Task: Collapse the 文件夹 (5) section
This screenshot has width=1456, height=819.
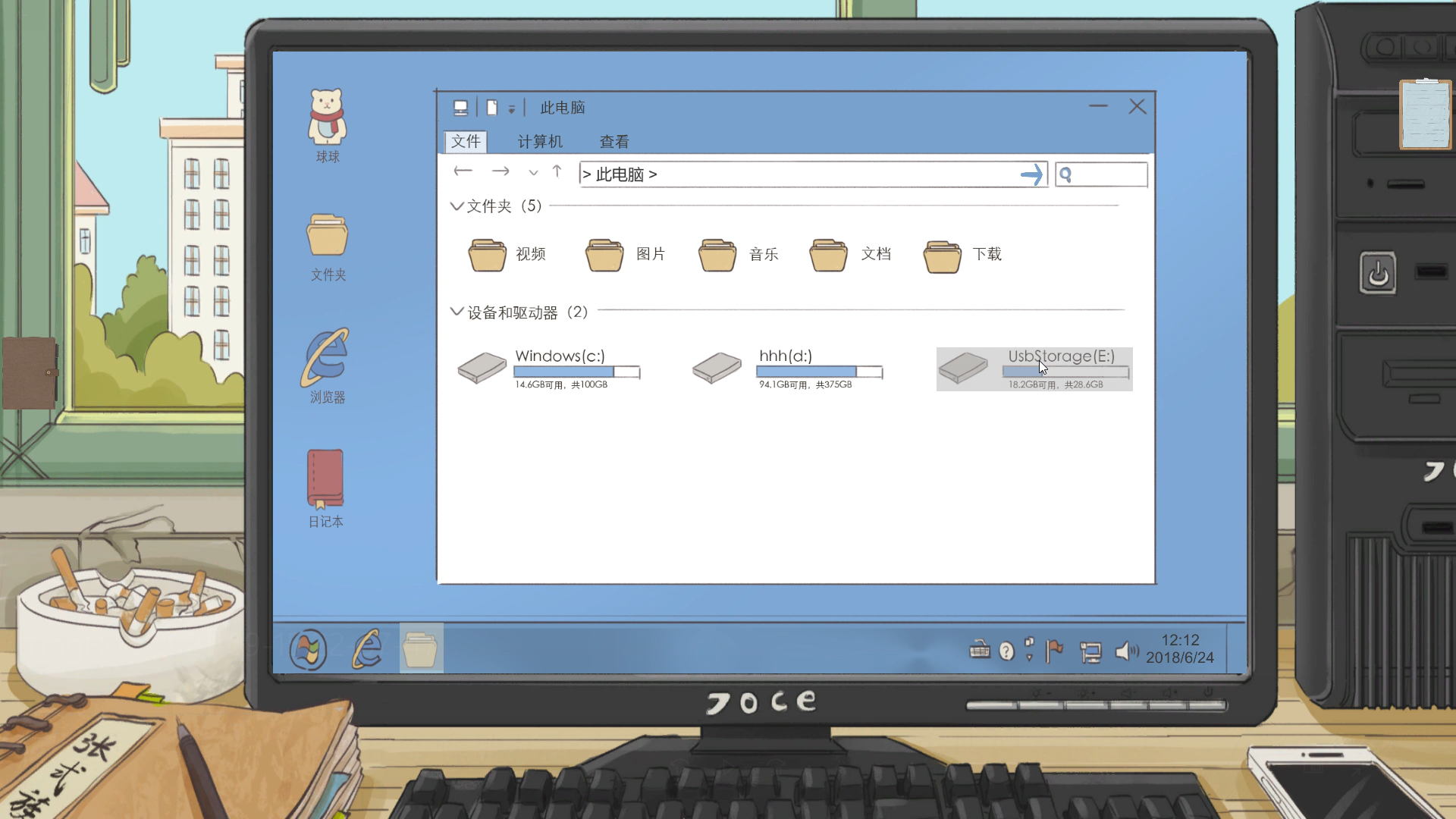Action: coord(457,206)
